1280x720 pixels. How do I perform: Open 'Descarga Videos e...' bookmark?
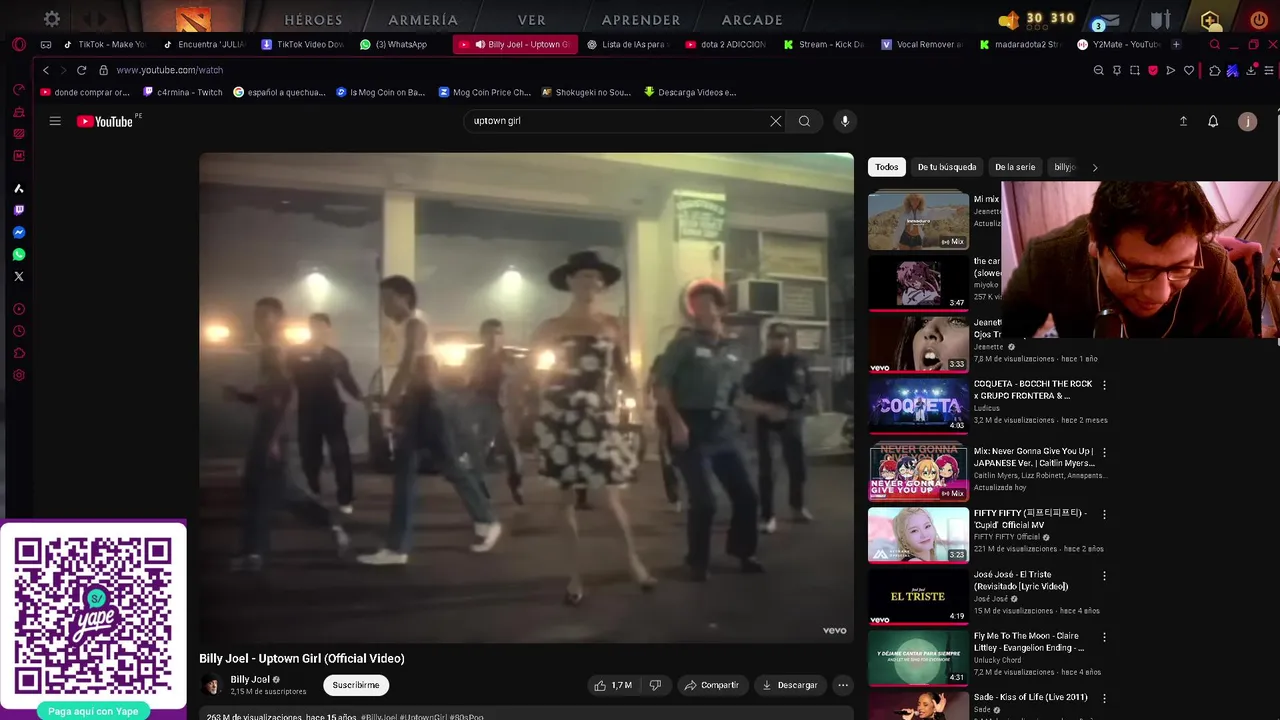tap(690, 92)
